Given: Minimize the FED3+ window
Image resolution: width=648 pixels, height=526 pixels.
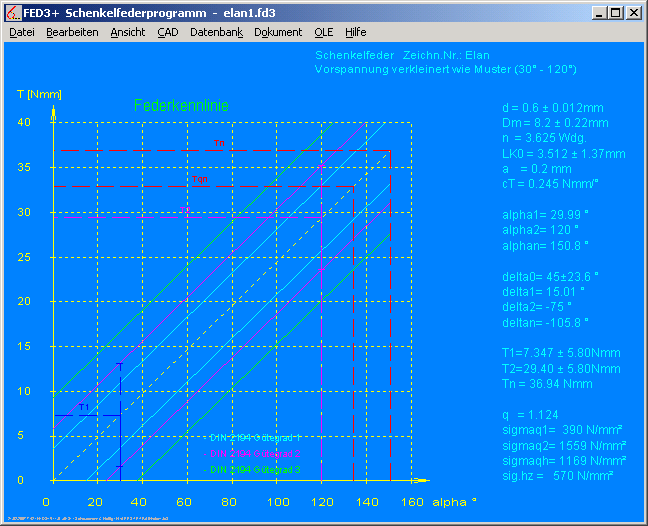Looking at the screenshot, I should [598, 13].
